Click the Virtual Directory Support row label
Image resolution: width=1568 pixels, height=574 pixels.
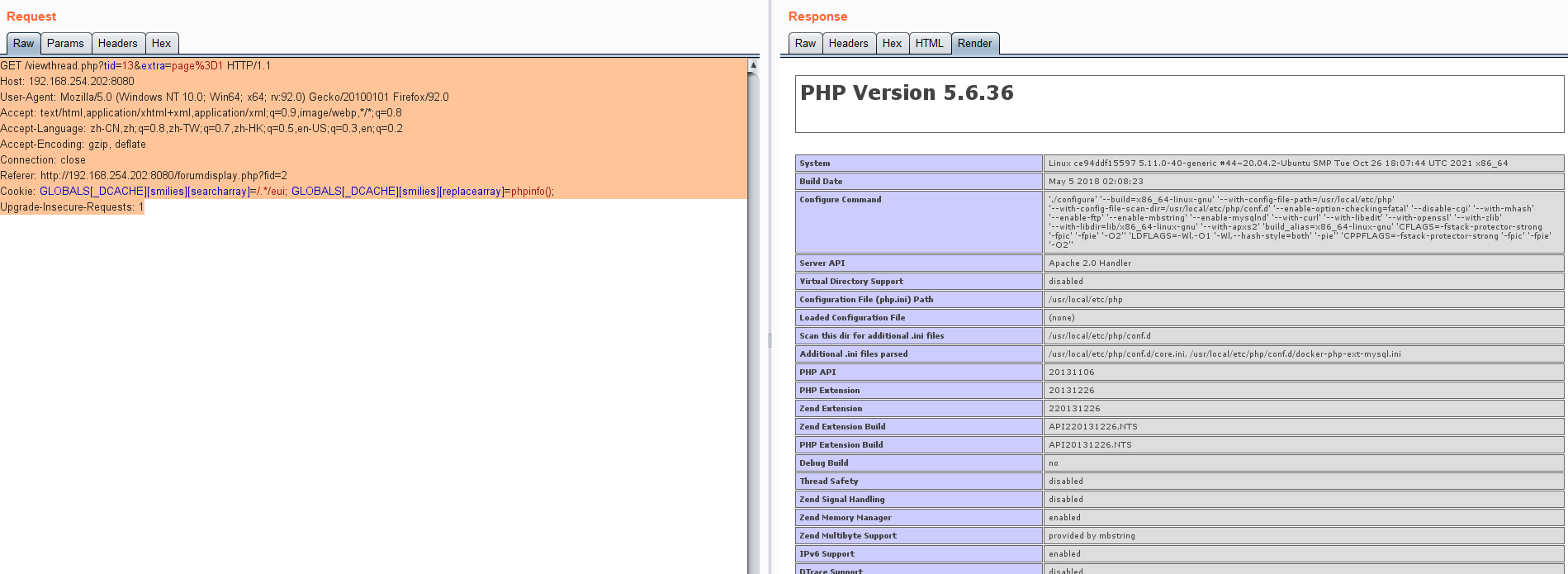pyautogui.click(x=850, y=282)
